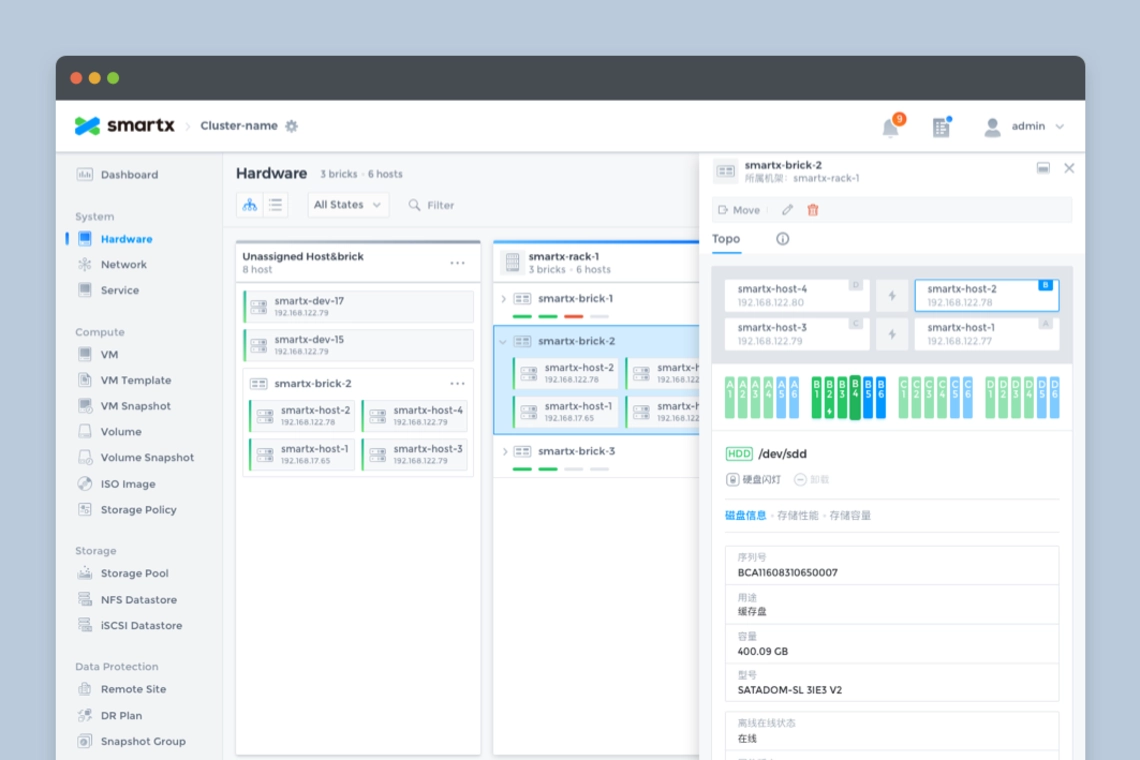Screen dimensions: 1140x760
Task: Click green status bar under smartx-brick-1
Action: tap(521, 316)
